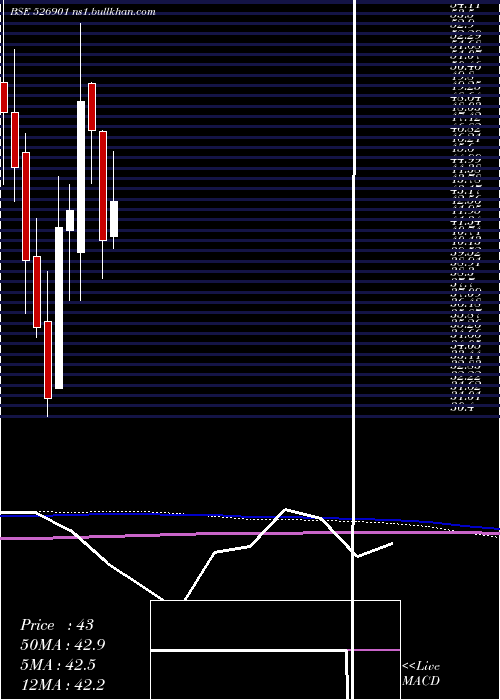Click the pink moving average line
Screen dimensions: 500x700
250,533
